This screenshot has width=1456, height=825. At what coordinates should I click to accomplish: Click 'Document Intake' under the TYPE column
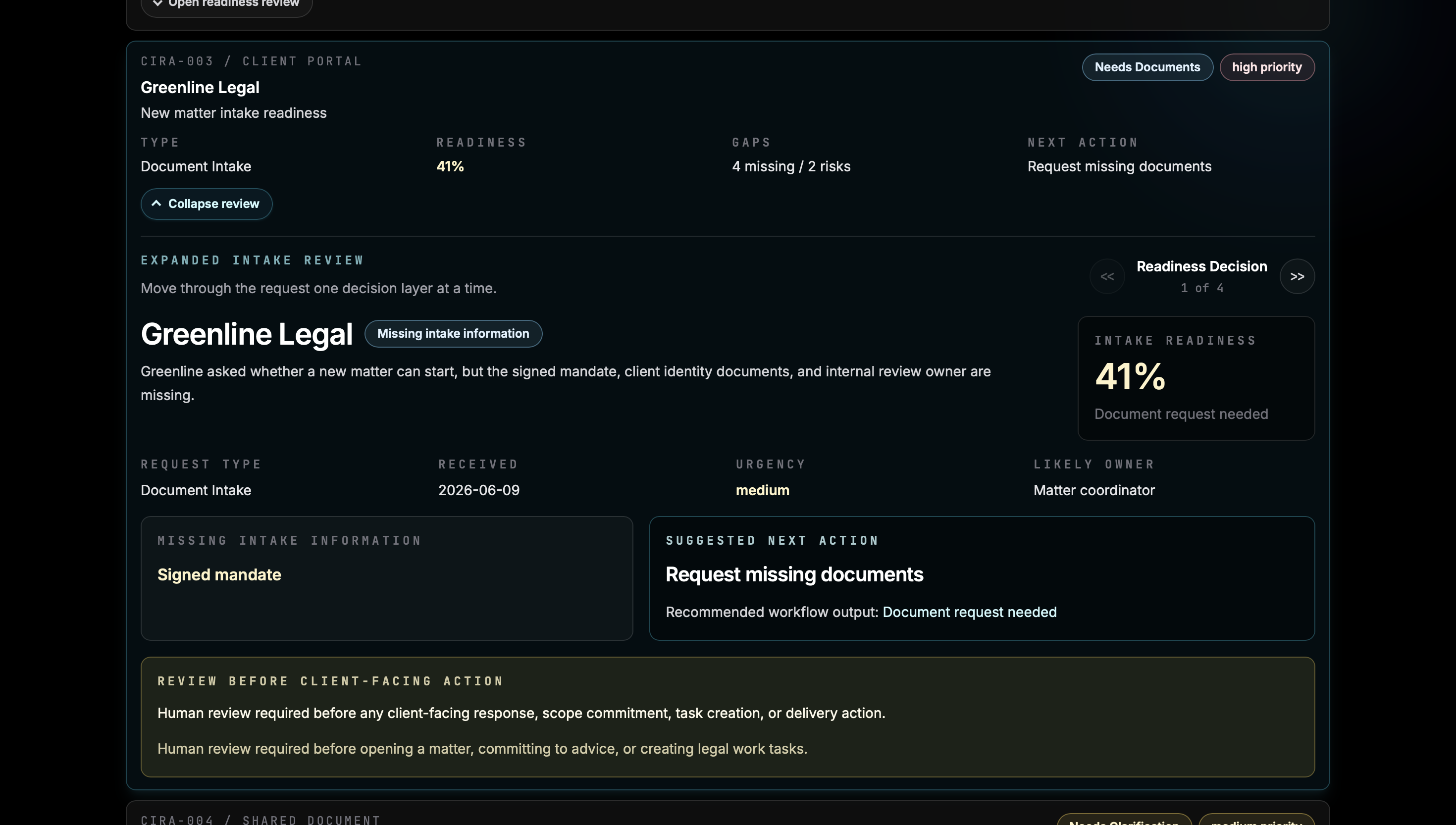196,166
